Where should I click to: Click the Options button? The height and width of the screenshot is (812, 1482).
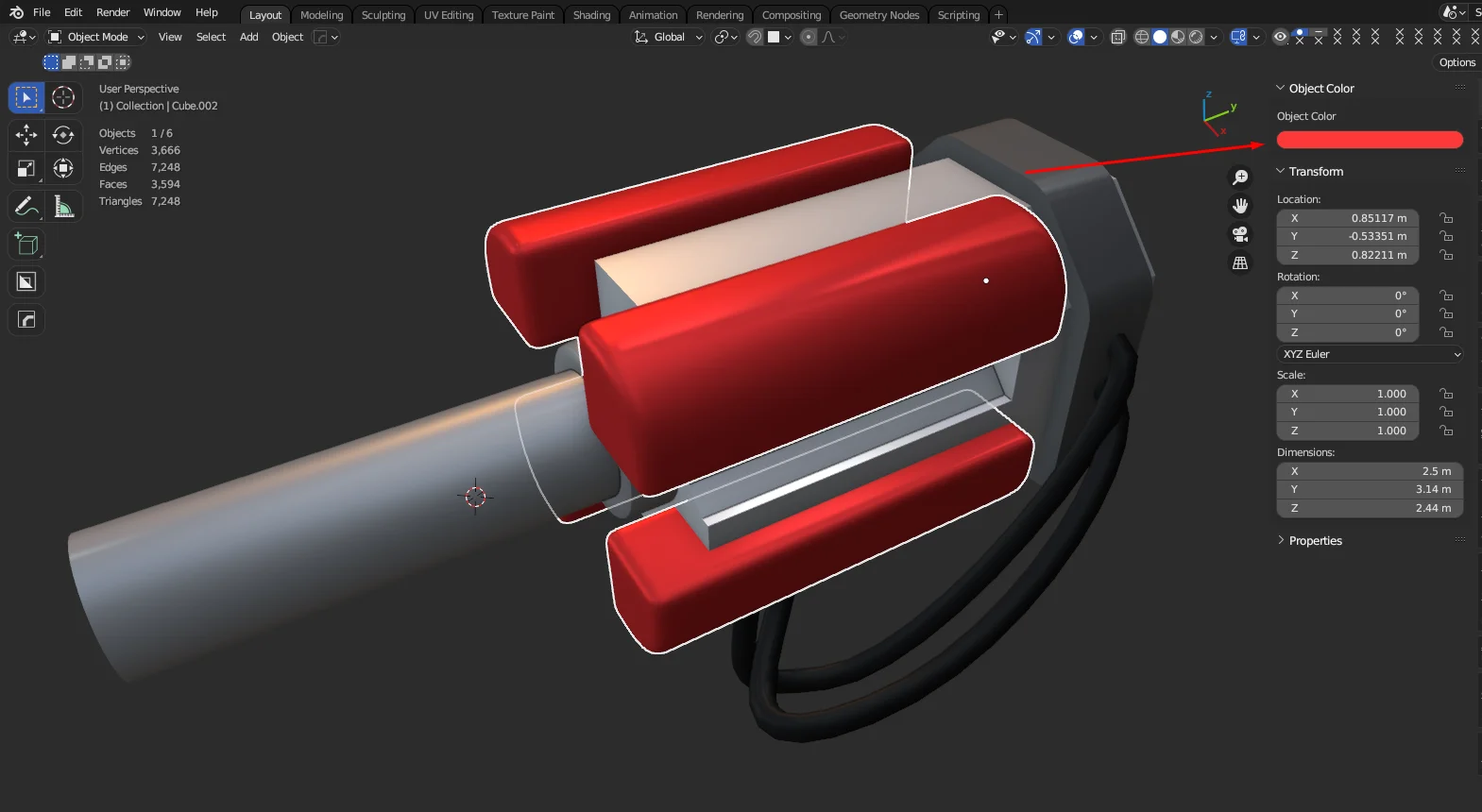1456,62
